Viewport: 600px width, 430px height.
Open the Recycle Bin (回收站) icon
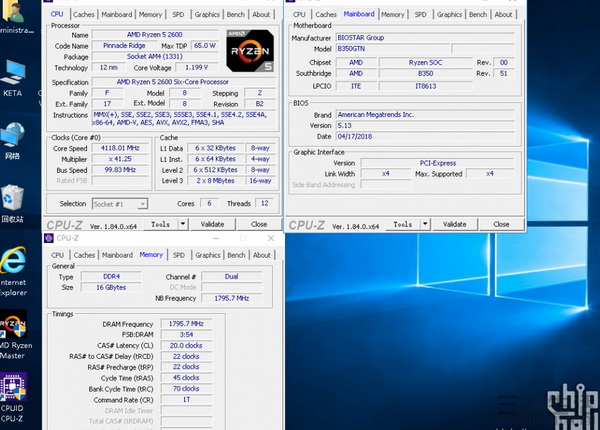click(x=13, y=196)
